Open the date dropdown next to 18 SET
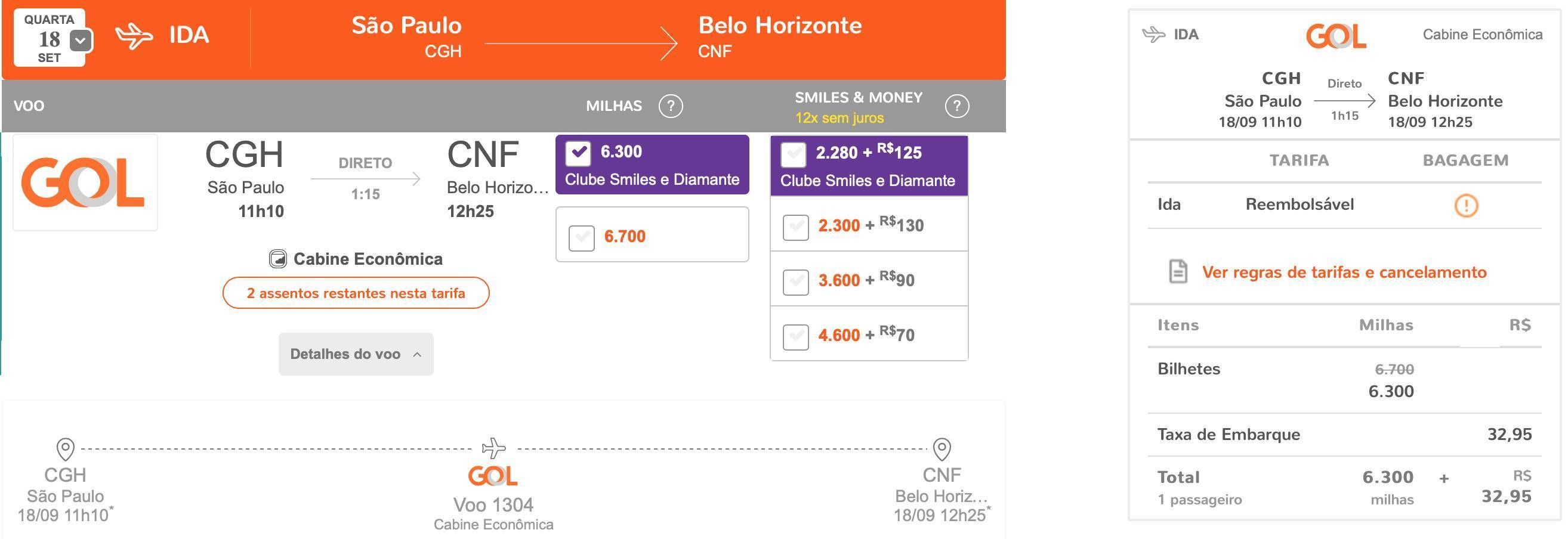1568x539 pixels. (81, 41)
